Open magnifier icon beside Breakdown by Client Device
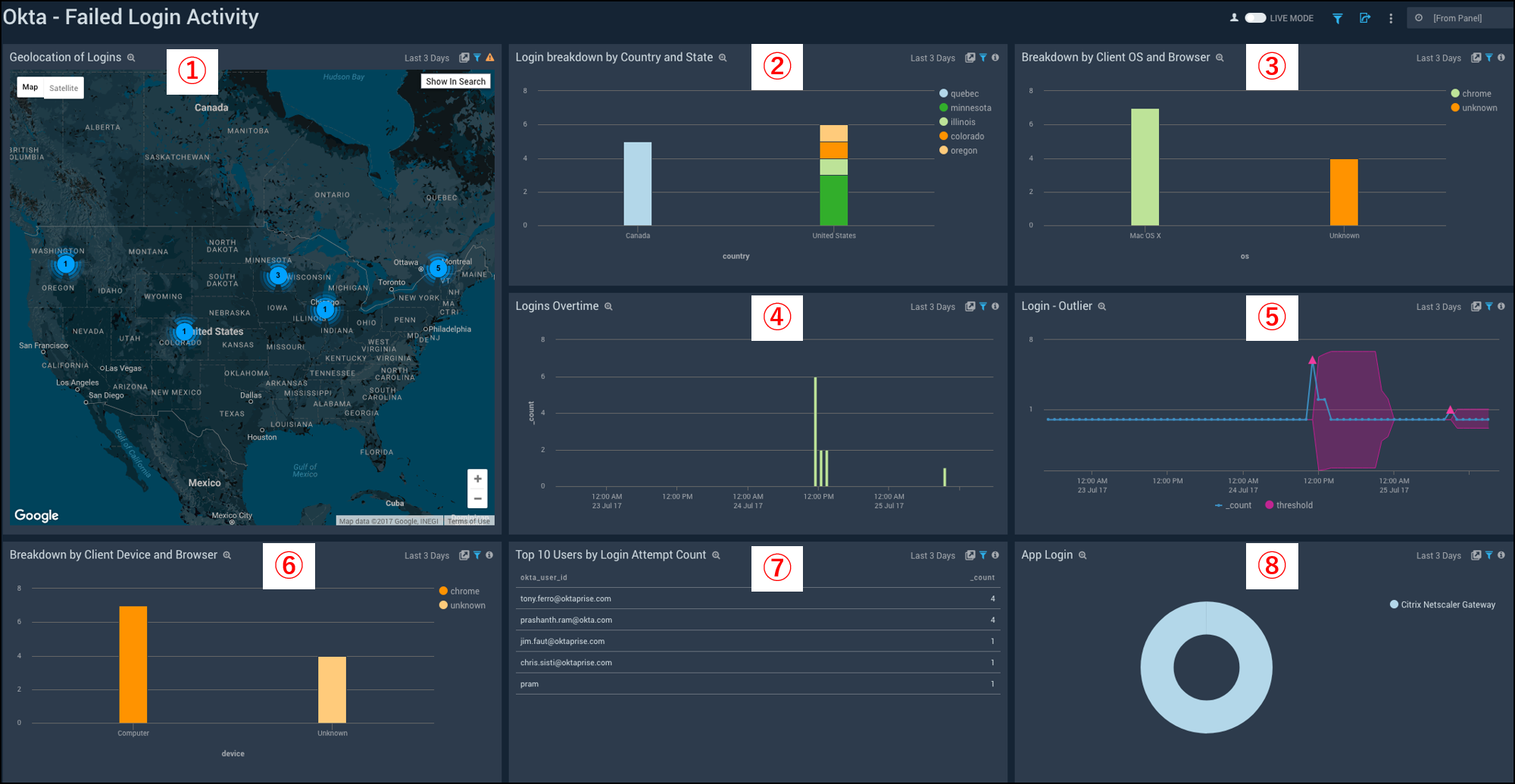The height and width of the screenshot is (784, 1515). [x=226, y=555]
